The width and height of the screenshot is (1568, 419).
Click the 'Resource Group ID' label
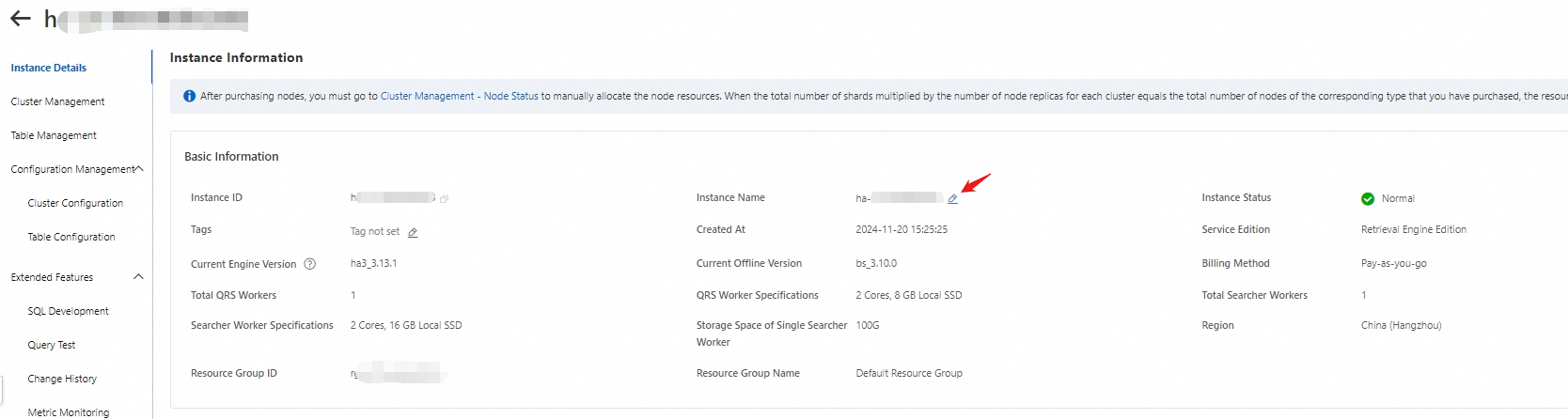coord(234,373)
